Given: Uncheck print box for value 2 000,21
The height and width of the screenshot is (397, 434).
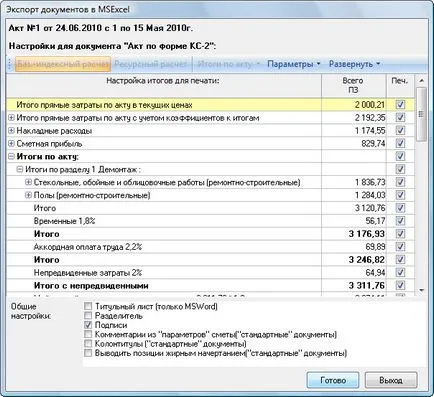Looking at the screenshot, I should pyautogui.click(x=400, y=105).
